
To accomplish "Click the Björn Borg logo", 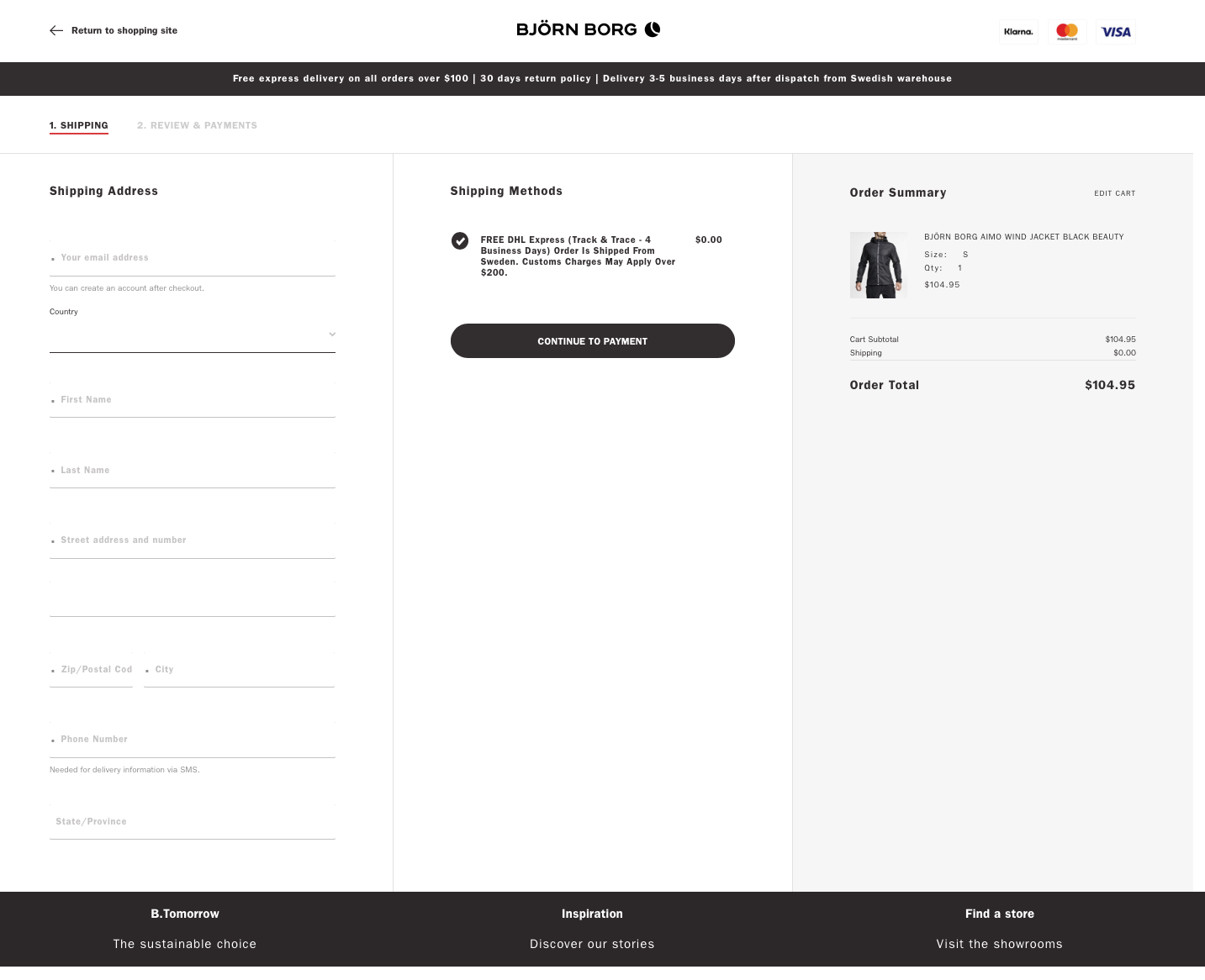I will click(589, 29).
